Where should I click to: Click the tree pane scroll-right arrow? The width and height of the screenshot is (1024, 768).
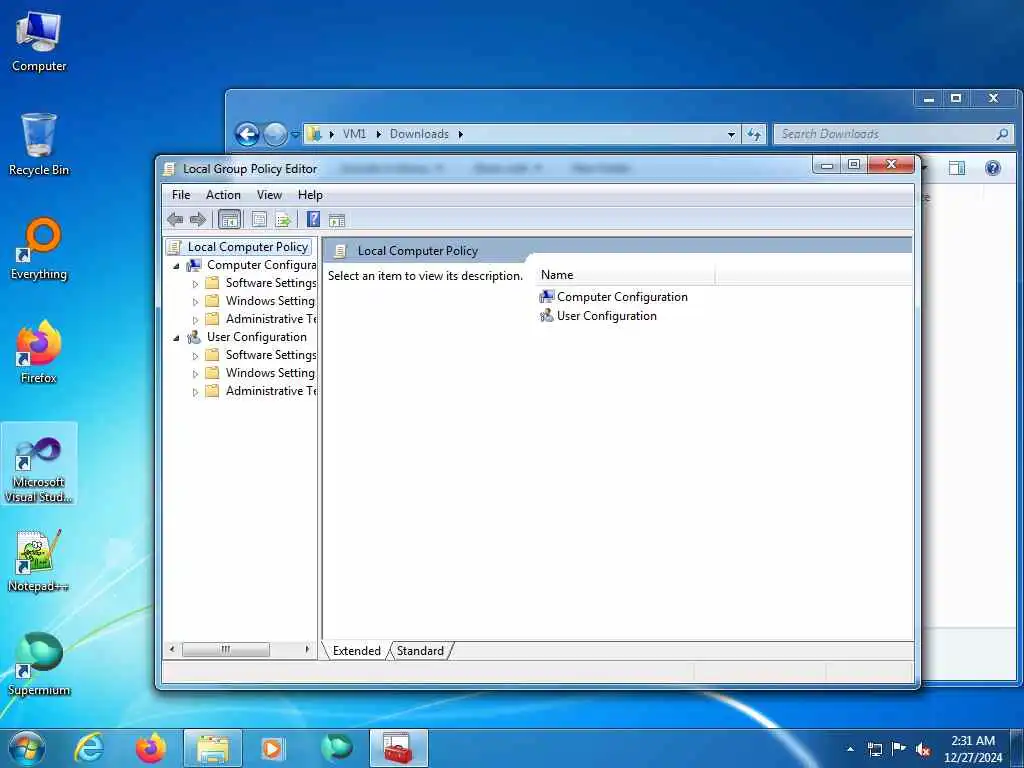point(307,649)
